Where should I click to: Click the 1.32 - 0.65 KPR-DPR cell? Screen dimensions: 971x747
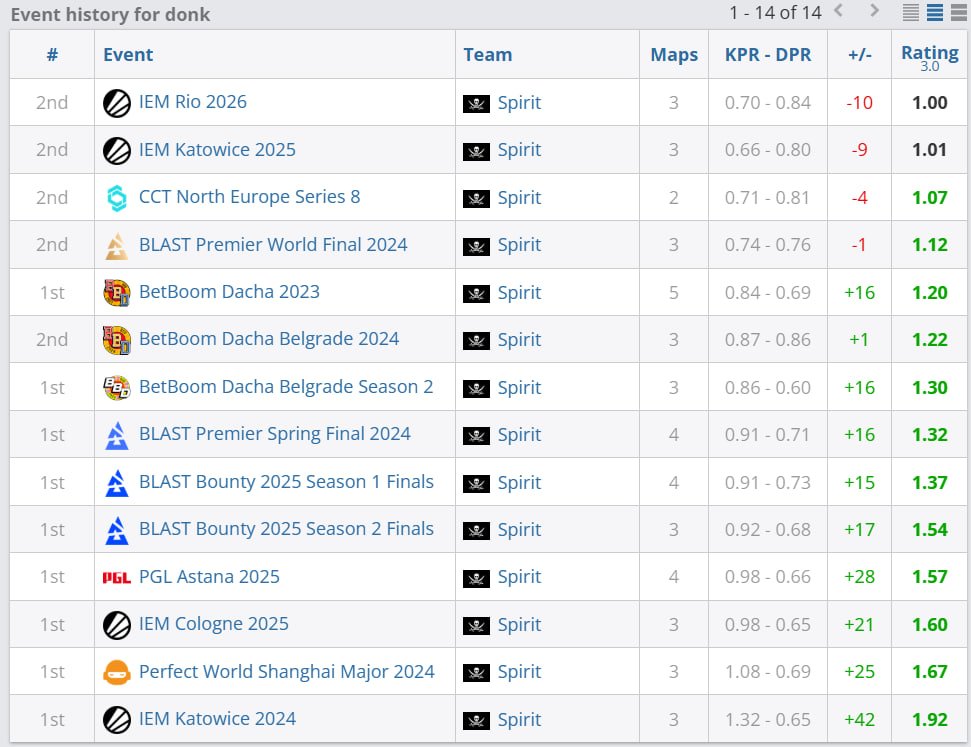[768, 720]
